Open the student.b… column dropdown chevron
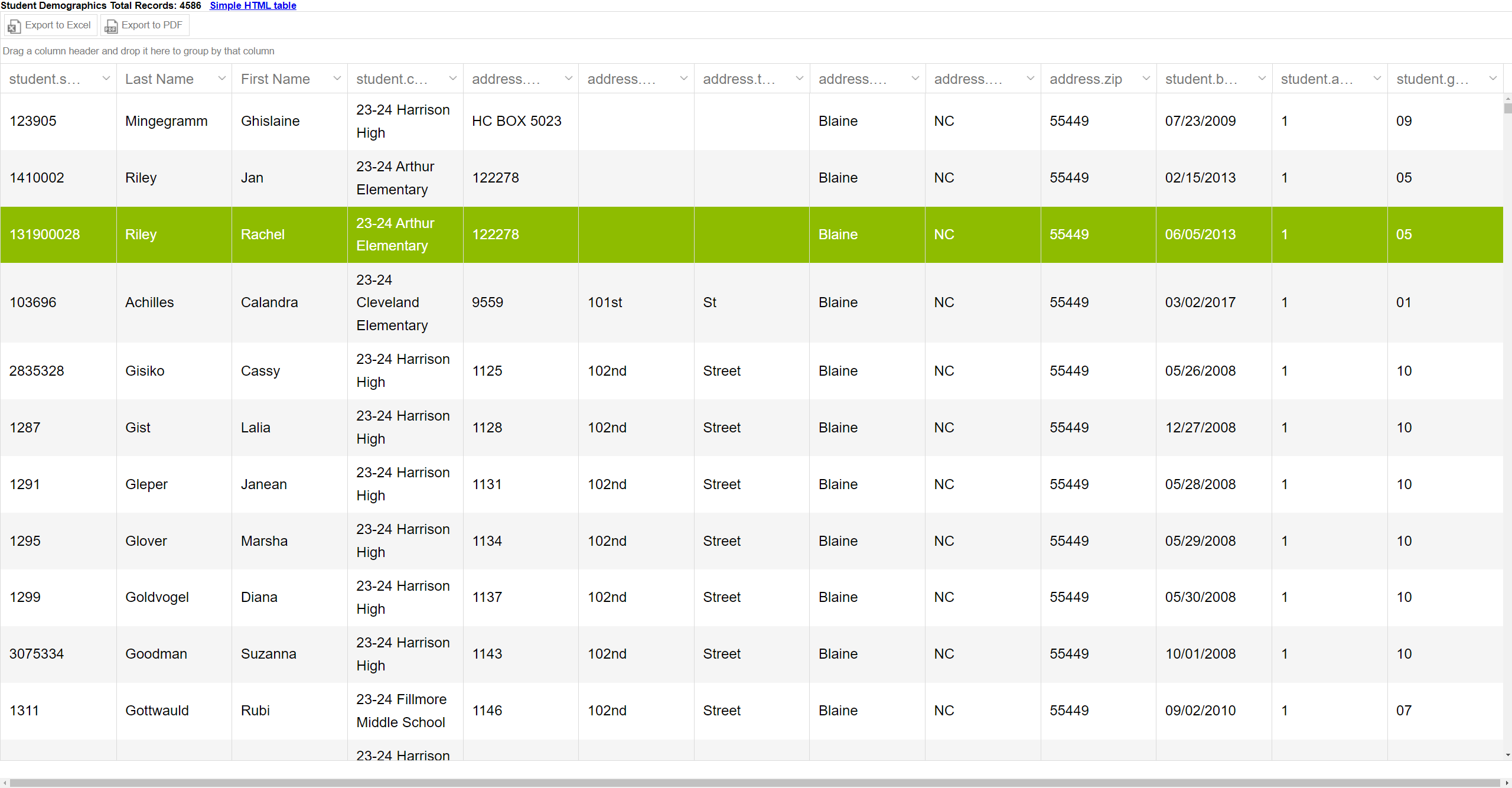The height and width of the screenshot is (788, 1512). [1262, 79]
